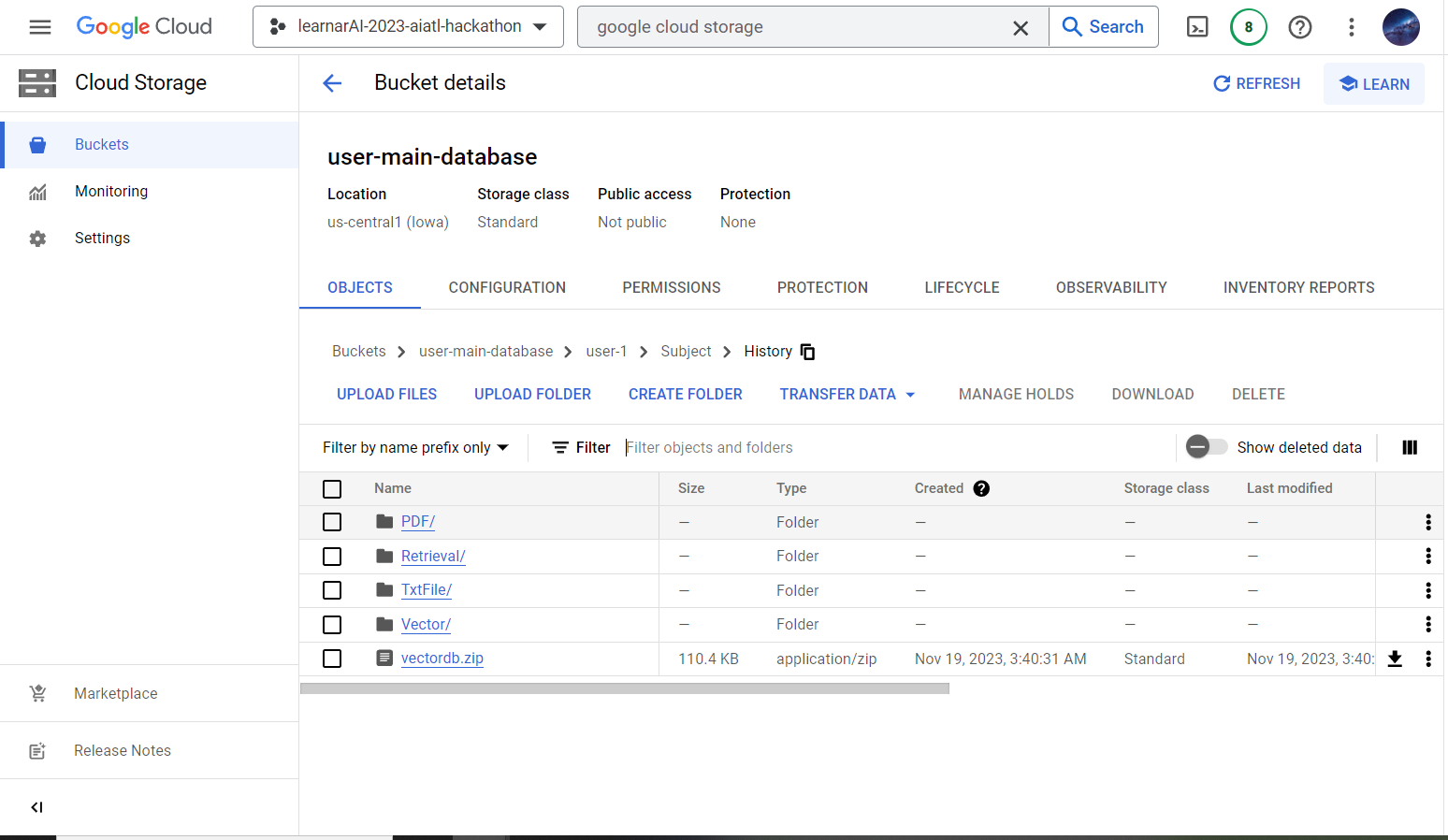This screenshot has width=1448, height=840.
Task: Click the Refresh button
Action: tap(1256, 84)
